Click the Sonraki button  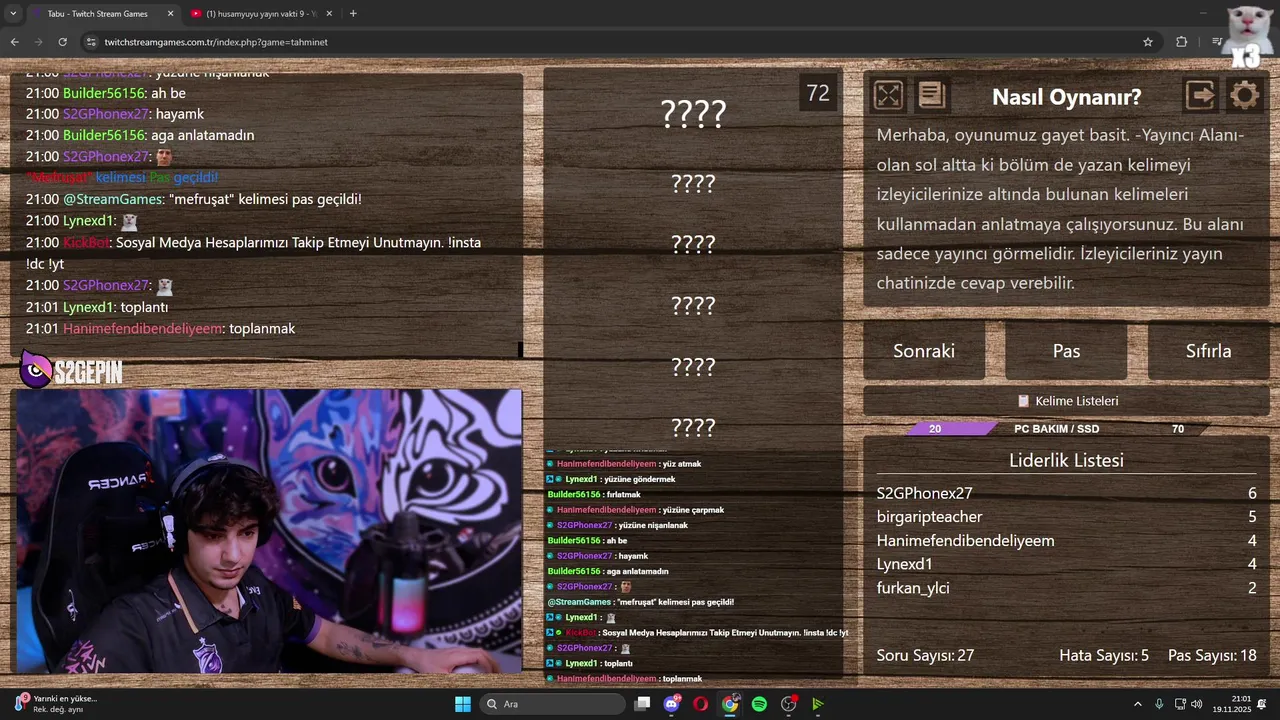tap(924, 351)
